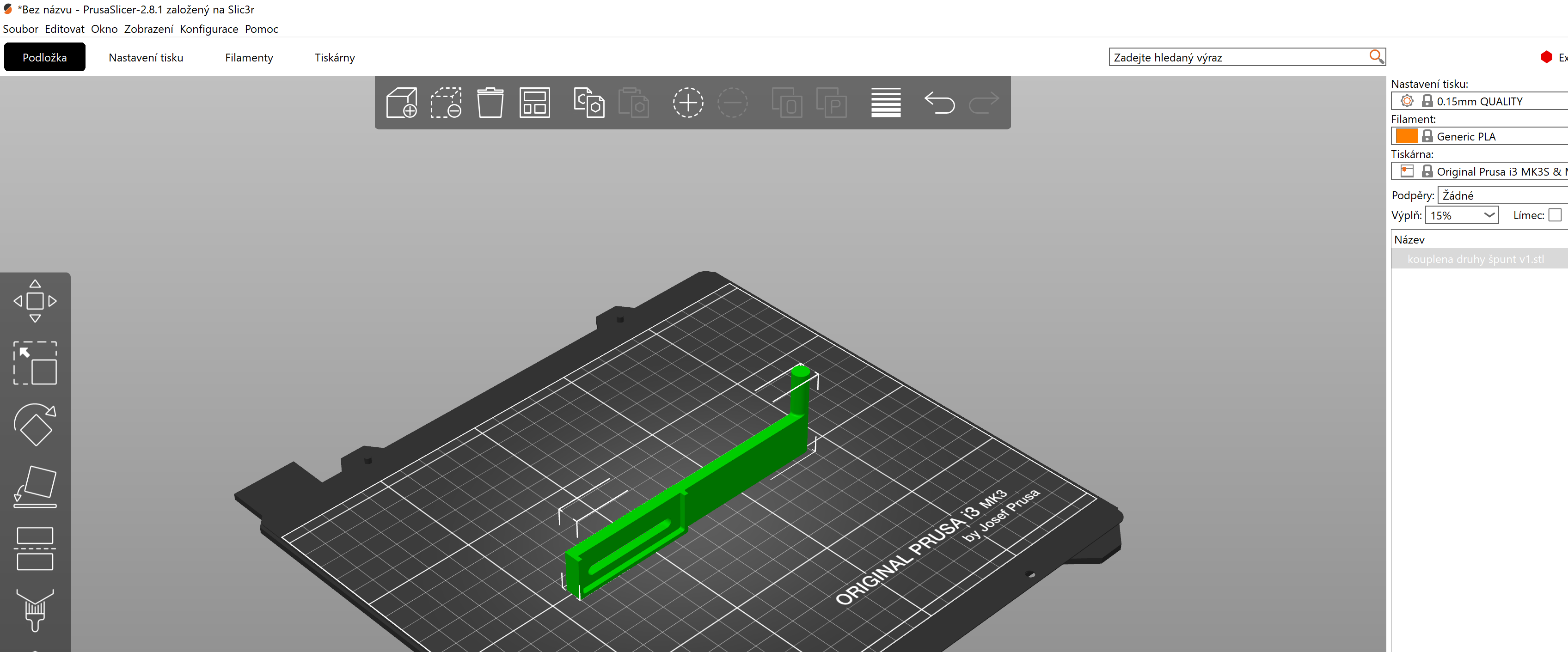
Task: Click the Add instance plus icon
Action: pos(688,102)
